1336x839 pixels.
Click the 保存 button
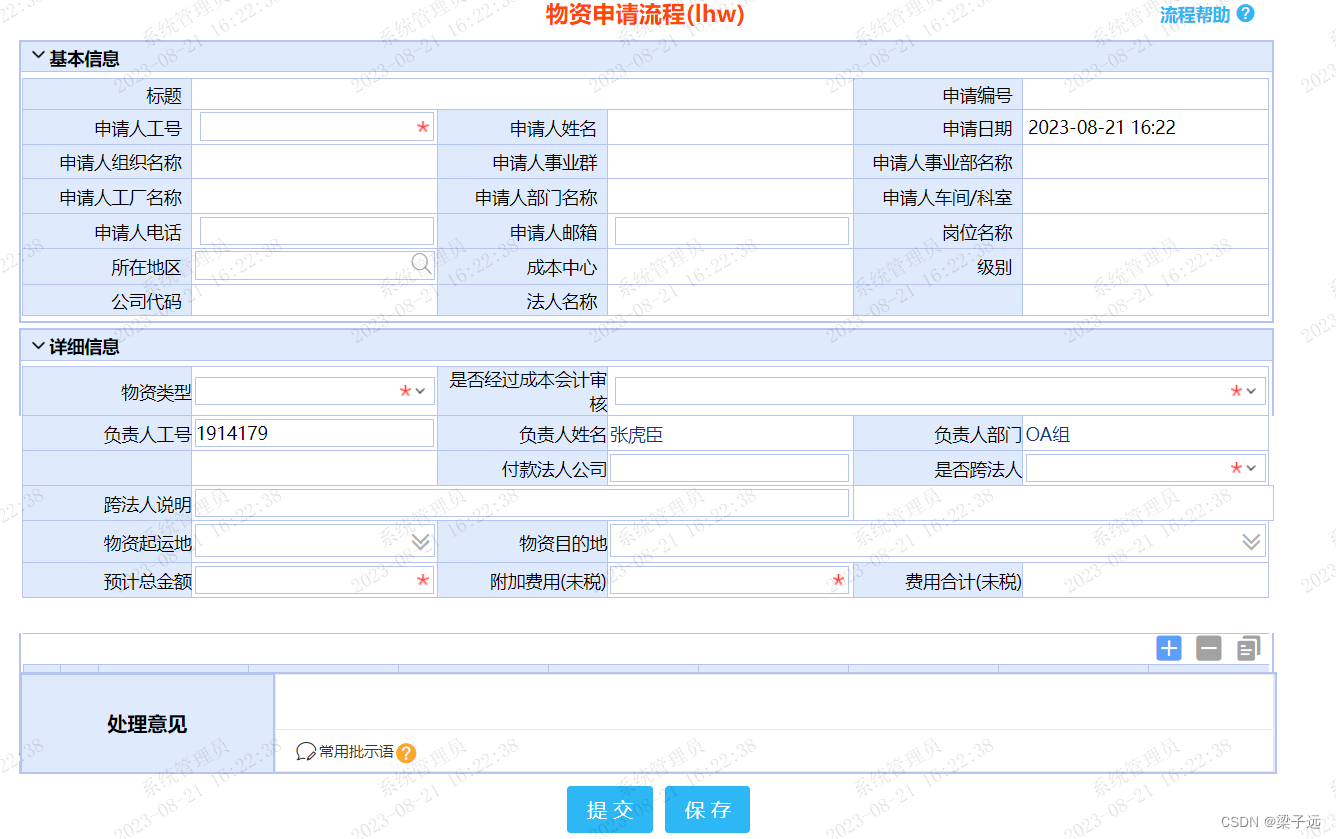point(707,810)
